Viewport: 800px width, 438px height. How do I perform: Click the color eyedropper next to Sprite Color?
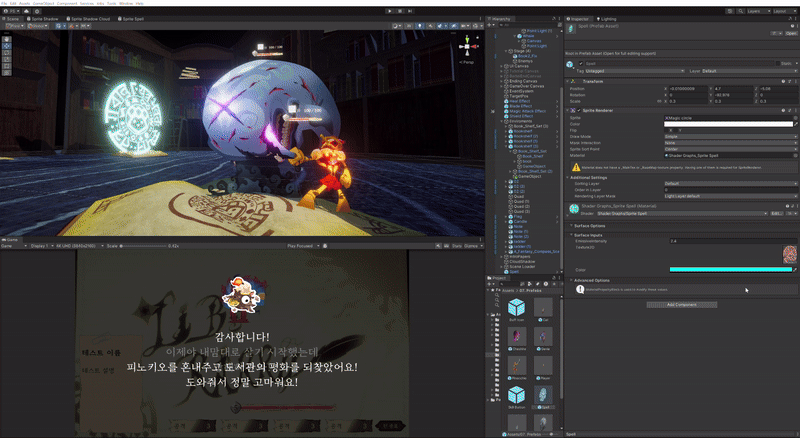(x=795, y=124)
